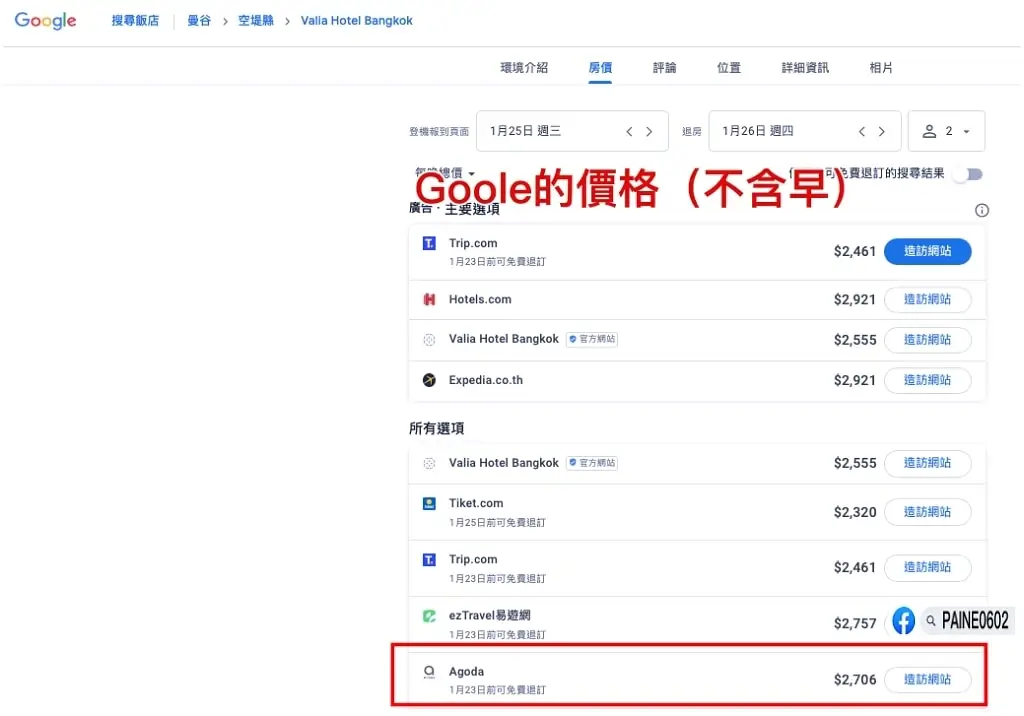
Task: Switch to the 評論 reviews tab
Action: tap(664, 68)
